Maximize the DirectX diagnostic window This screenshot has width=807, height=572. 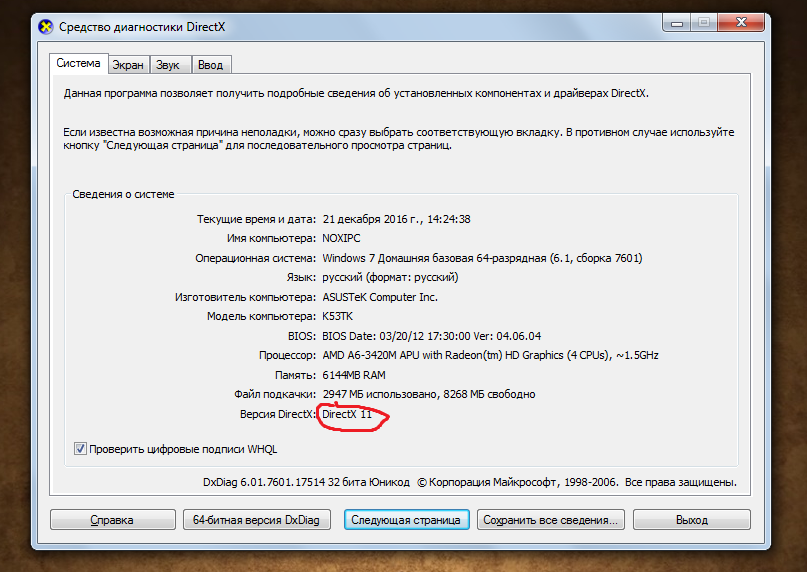(x=704, y=23)
